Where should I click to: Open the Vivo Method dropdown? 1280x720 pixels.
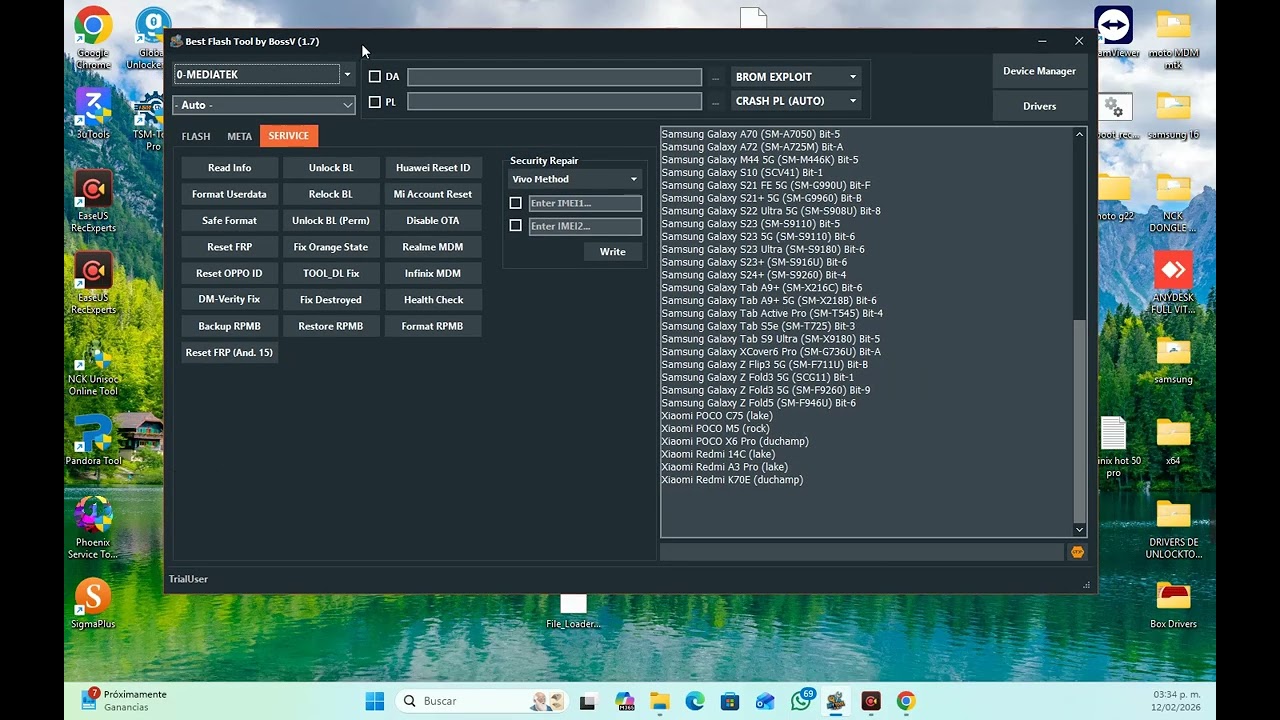tap(575, 179)
